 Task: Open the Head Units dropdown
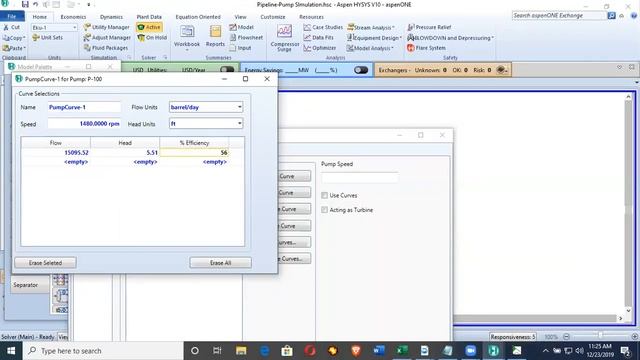tap(239, 123)
